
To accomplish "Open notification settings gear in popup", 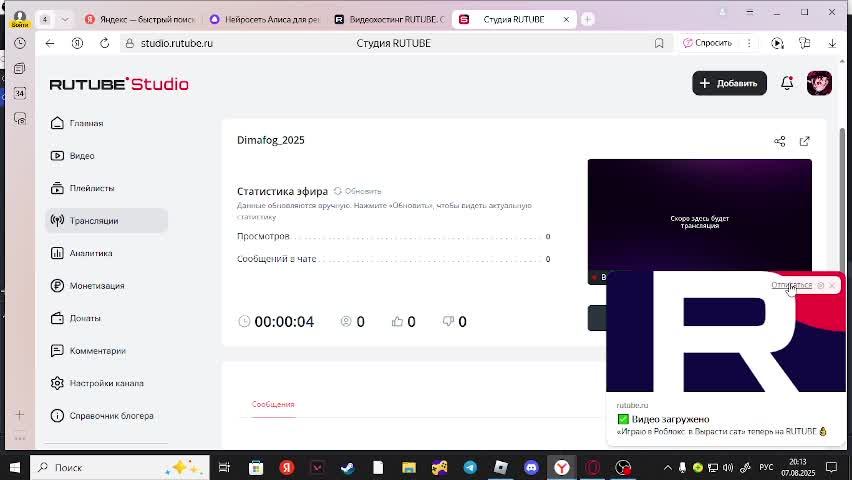I will [820, 285].
